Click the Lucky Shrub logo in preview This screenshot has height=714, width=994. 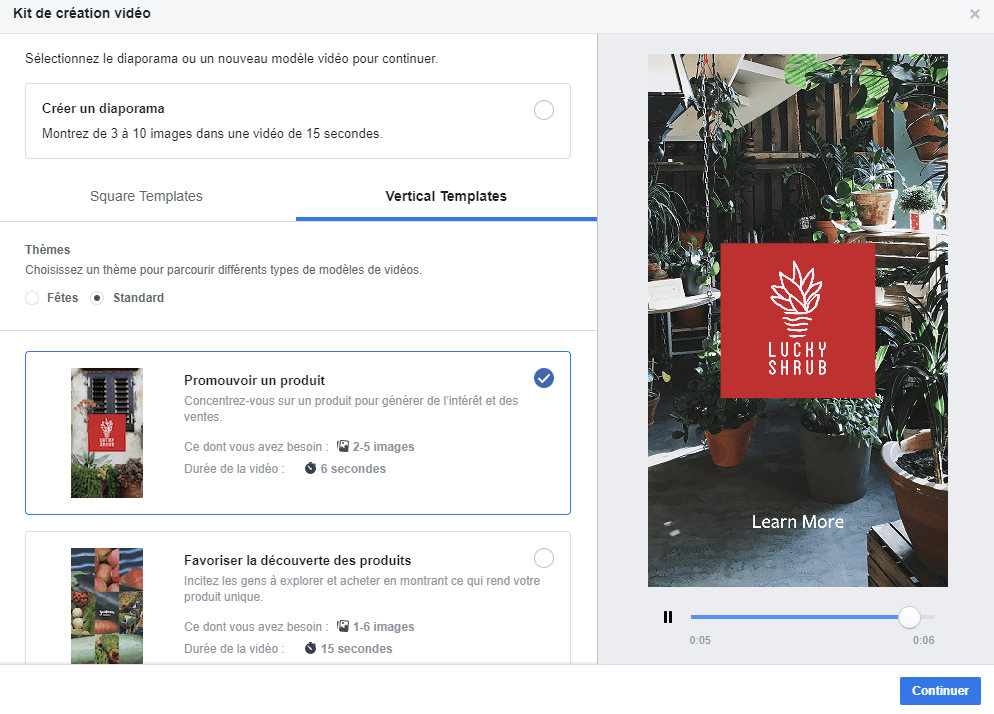pos(797,320)
